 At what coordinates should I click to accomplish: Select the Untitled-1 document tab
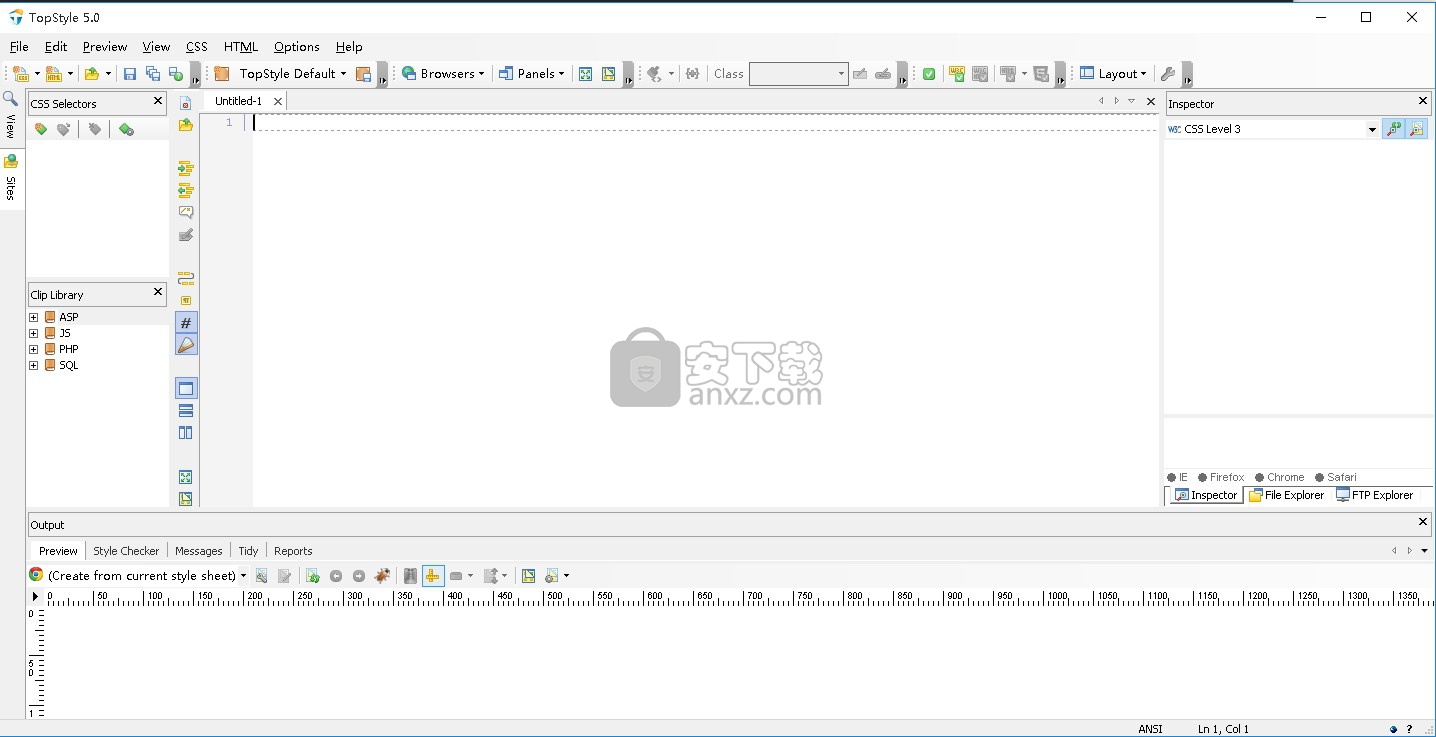(238, 101)
